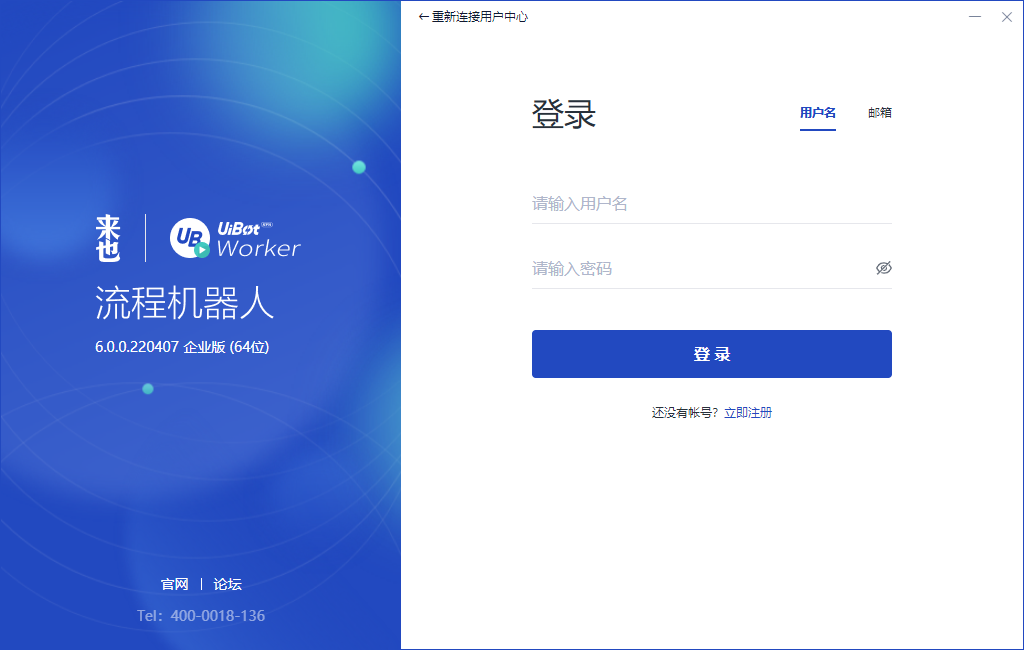Minimize the login window
The width and height of the screenshot is (1024, 650).
(975, 17)
